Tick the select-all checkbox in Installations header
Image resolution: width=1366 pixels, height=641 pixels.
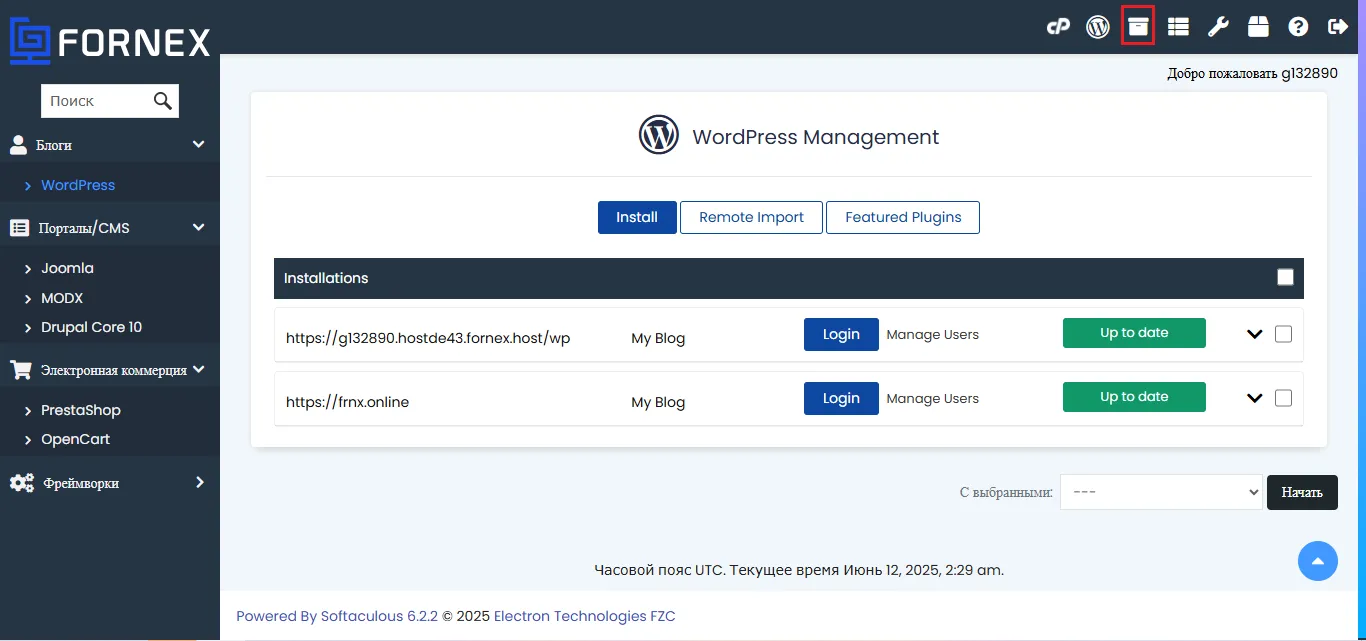coord(1285,277)
